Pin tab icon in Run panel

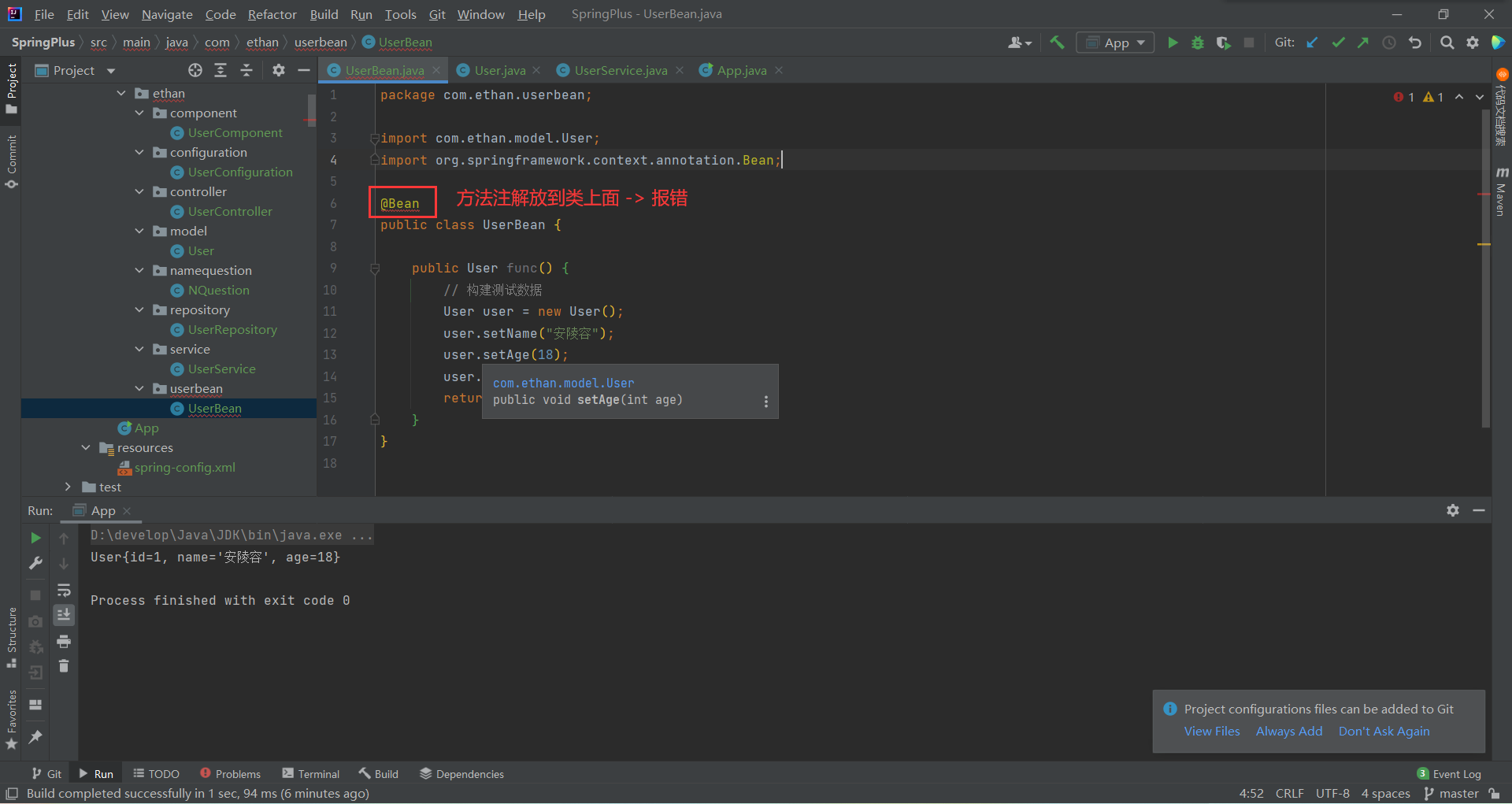[35, 737]
